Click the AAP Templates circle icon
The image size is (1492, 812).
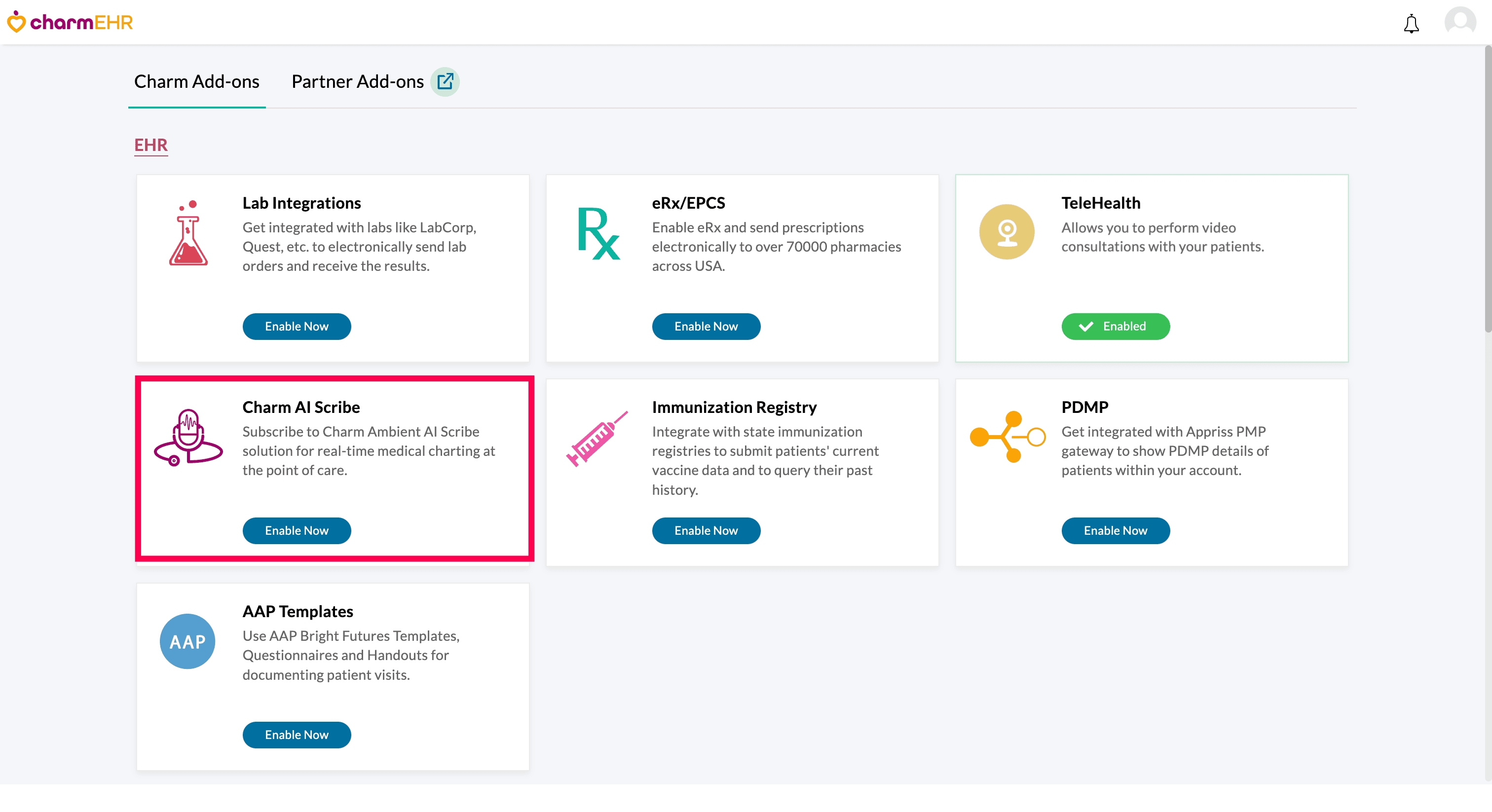click(187, 641)
